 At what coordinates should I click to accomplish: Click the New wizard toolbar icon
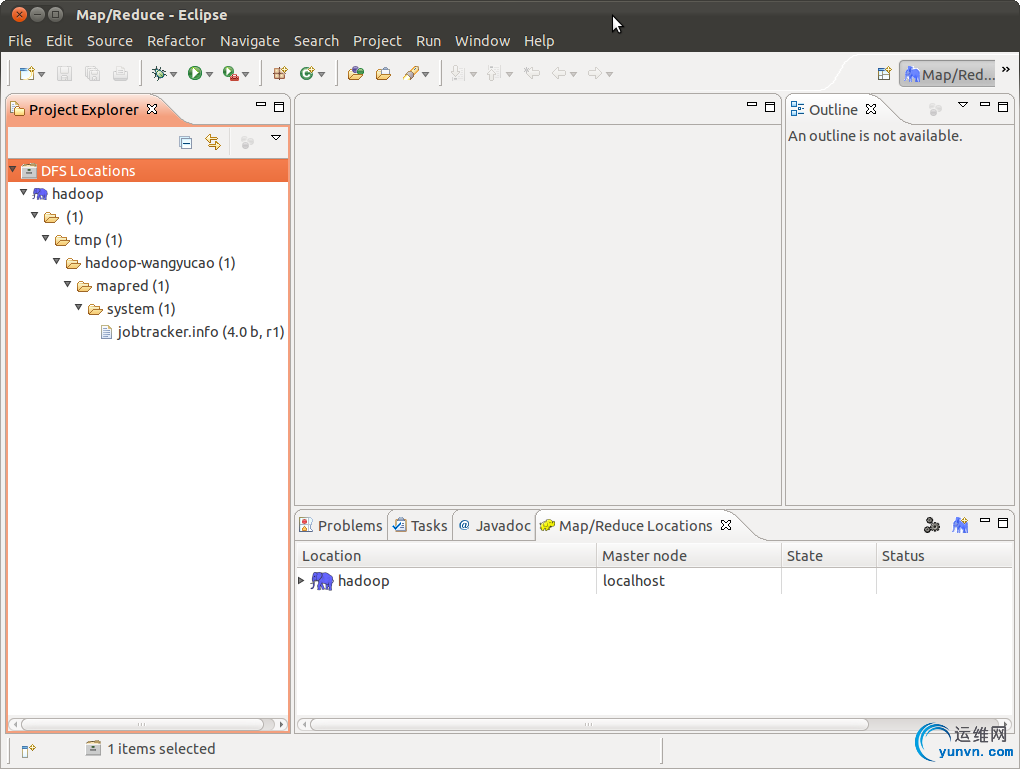[27, 74]
